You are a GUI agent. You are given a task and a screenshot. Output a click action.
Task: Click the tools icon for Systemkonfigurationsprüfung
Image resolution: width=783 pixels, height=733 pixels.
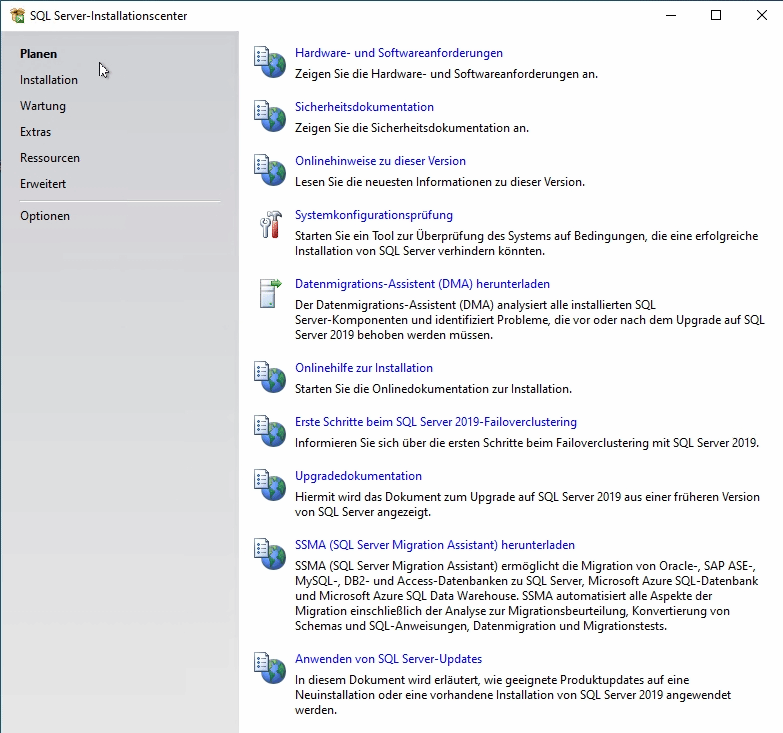click(x=270, y=224)
